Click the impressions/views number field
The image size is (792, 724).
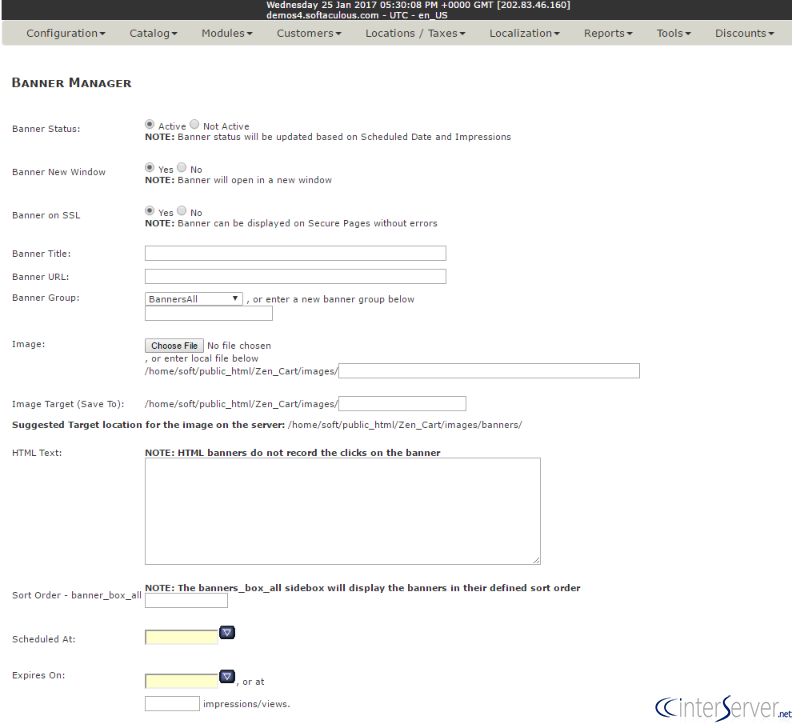(x=172, y=703)
